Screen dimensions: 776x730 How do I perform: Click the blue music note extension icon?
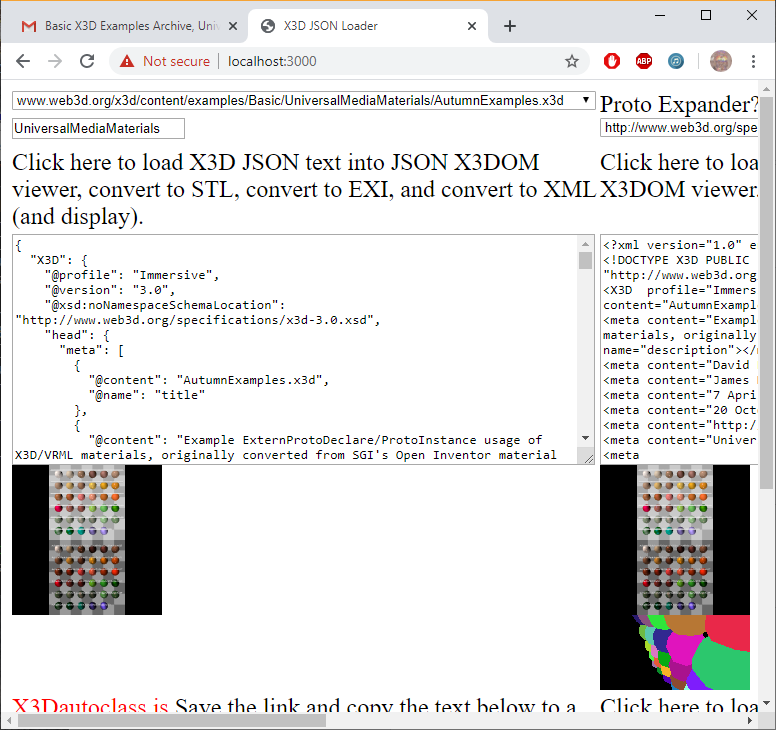pyautogui.click(x=676, y=61)
